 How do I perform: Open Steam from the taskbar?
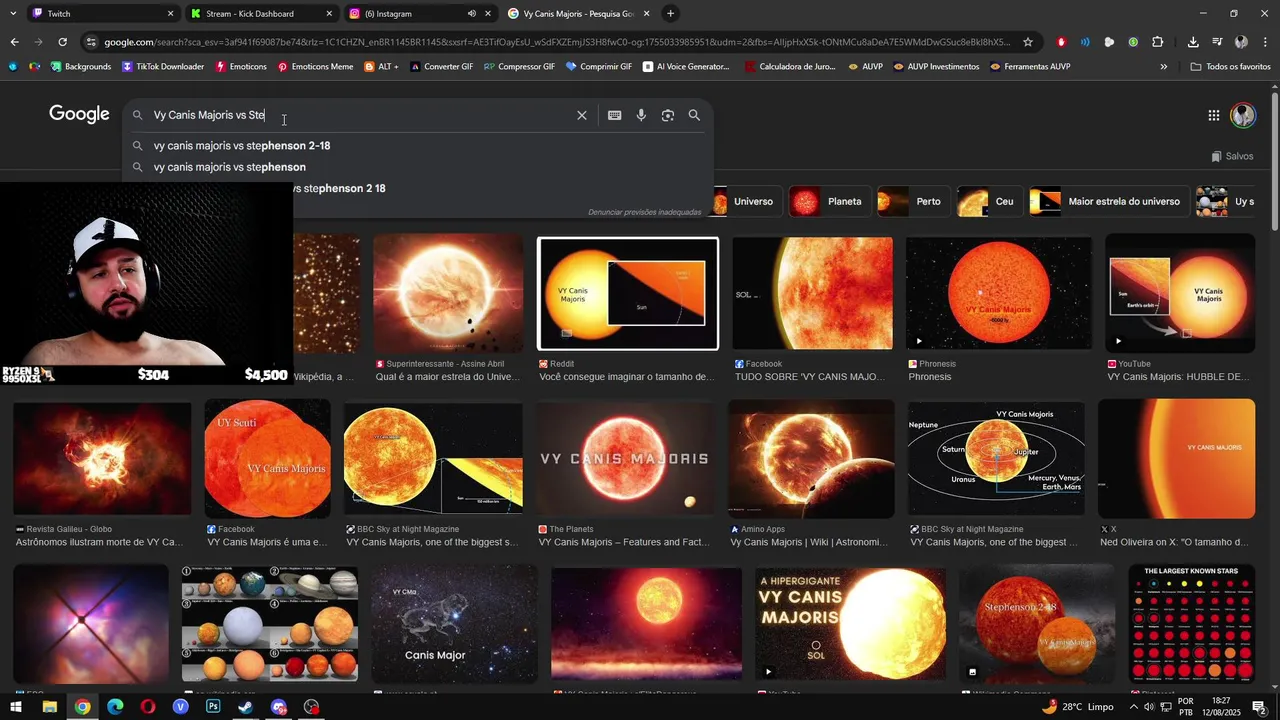[x=246, y=707]
